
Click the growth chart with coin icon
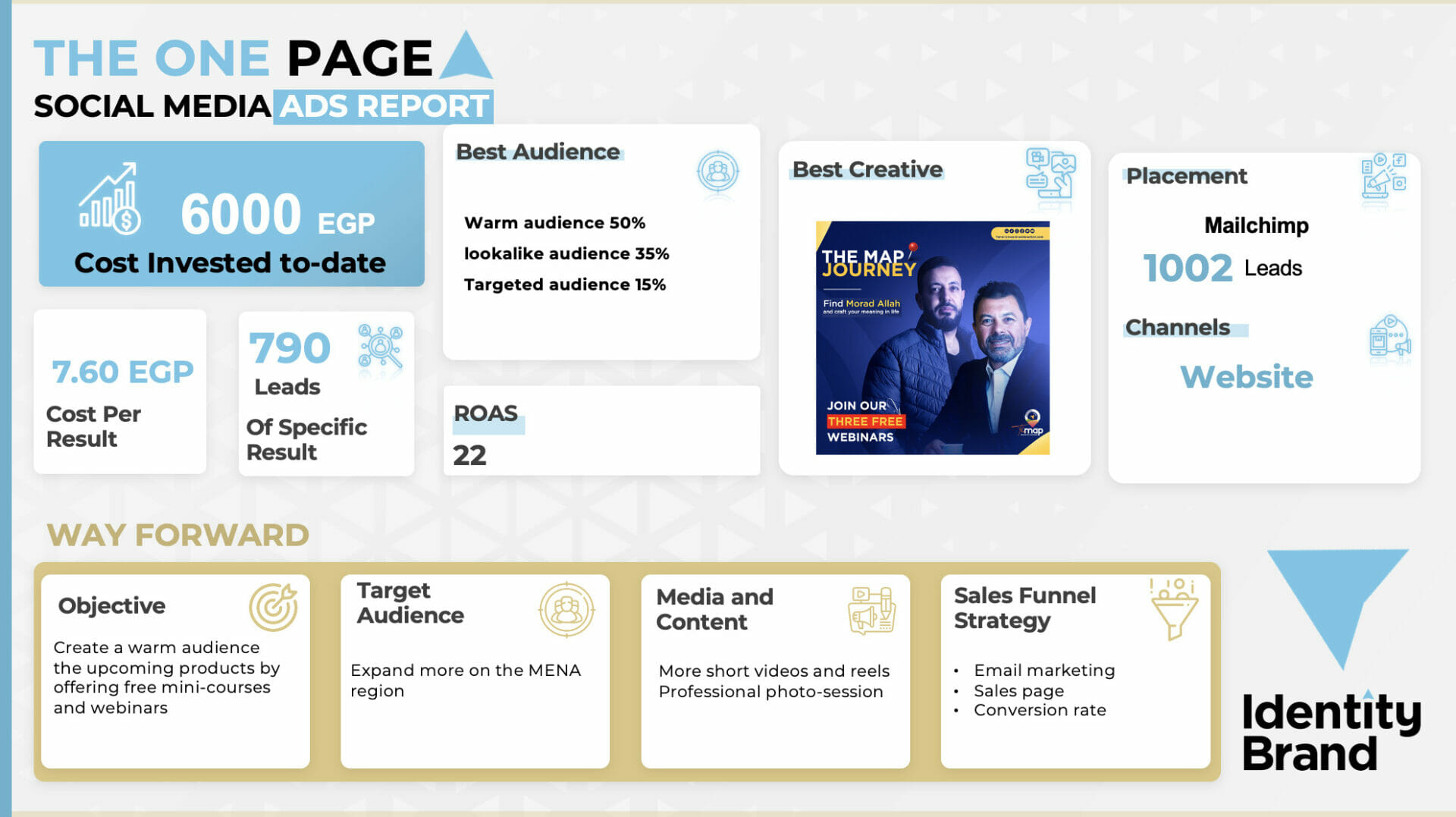pos(110,197)
